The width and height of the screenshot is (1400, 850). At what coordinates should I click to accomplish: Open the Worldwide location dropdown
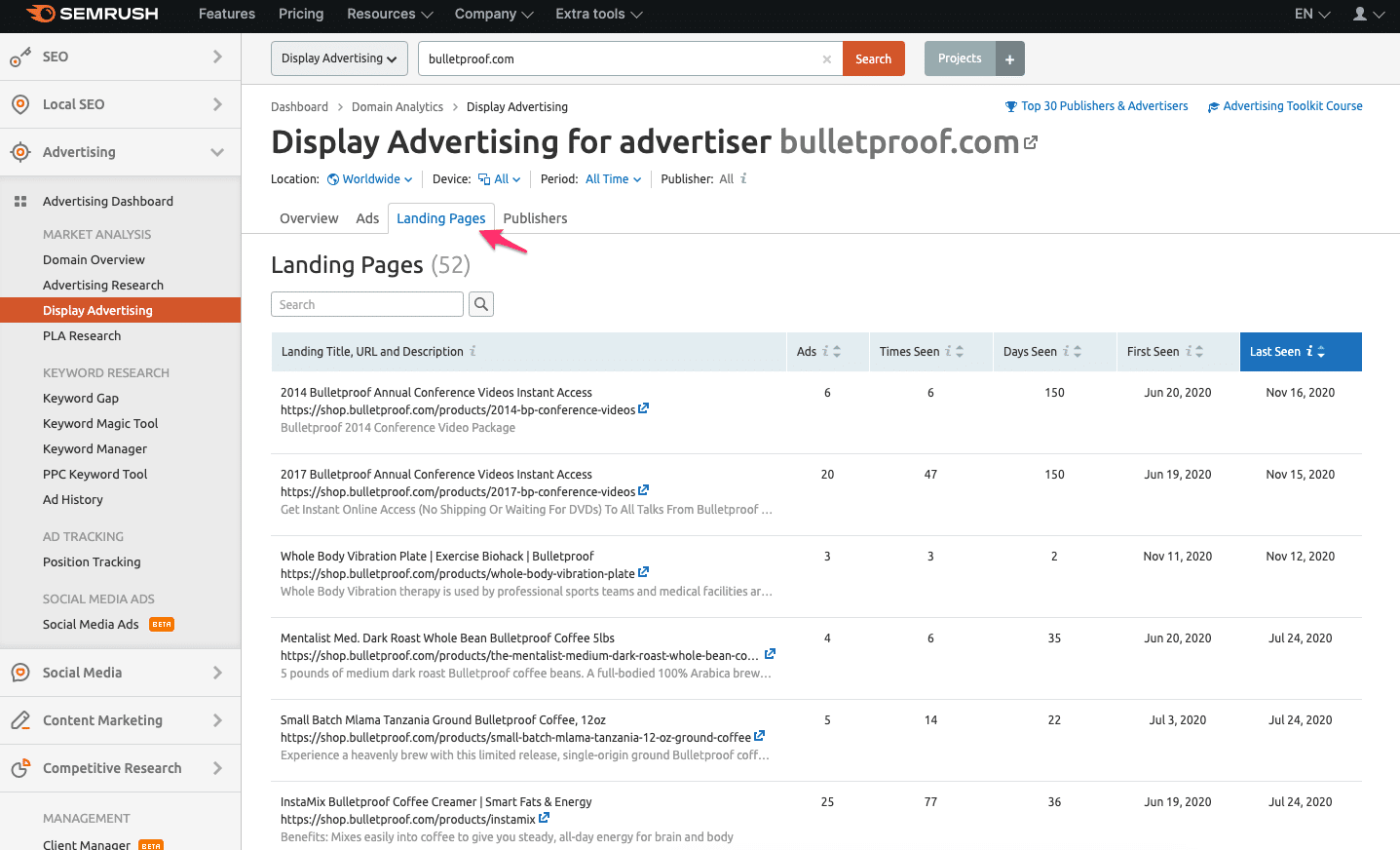point(370,179)
